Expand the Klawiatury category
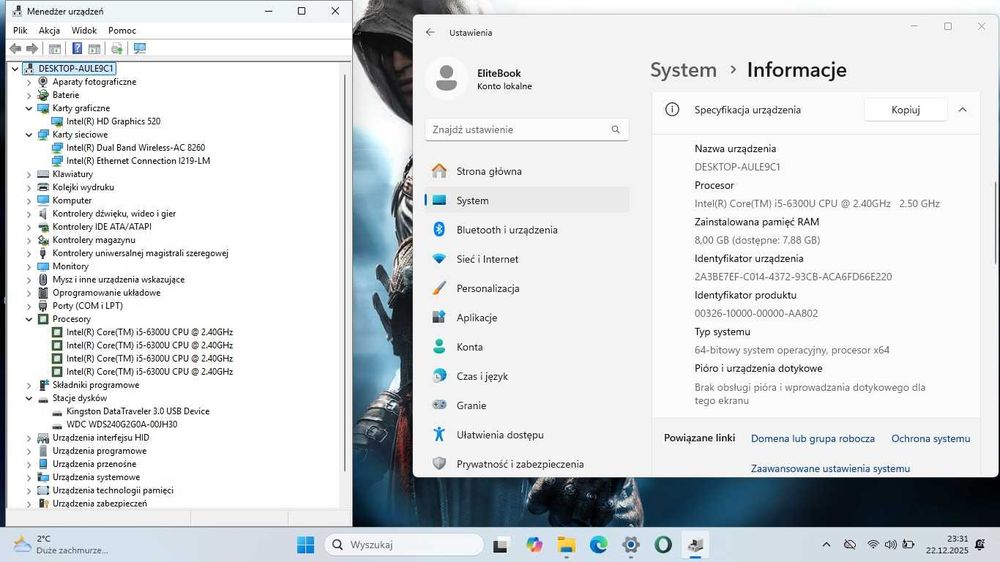 coord(29,174)
